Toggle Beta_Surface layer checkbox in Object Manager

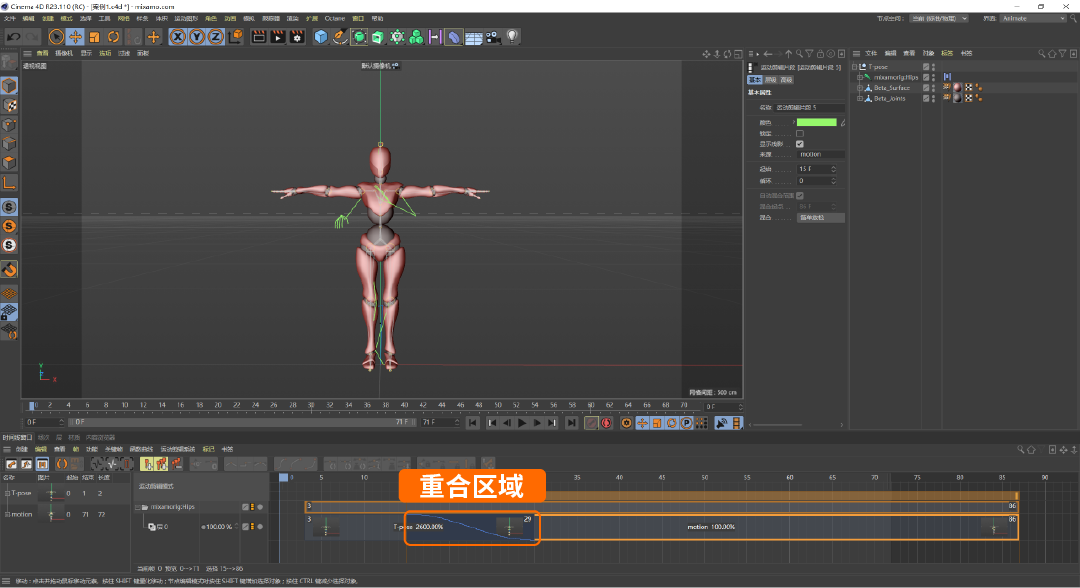point(926,88)
